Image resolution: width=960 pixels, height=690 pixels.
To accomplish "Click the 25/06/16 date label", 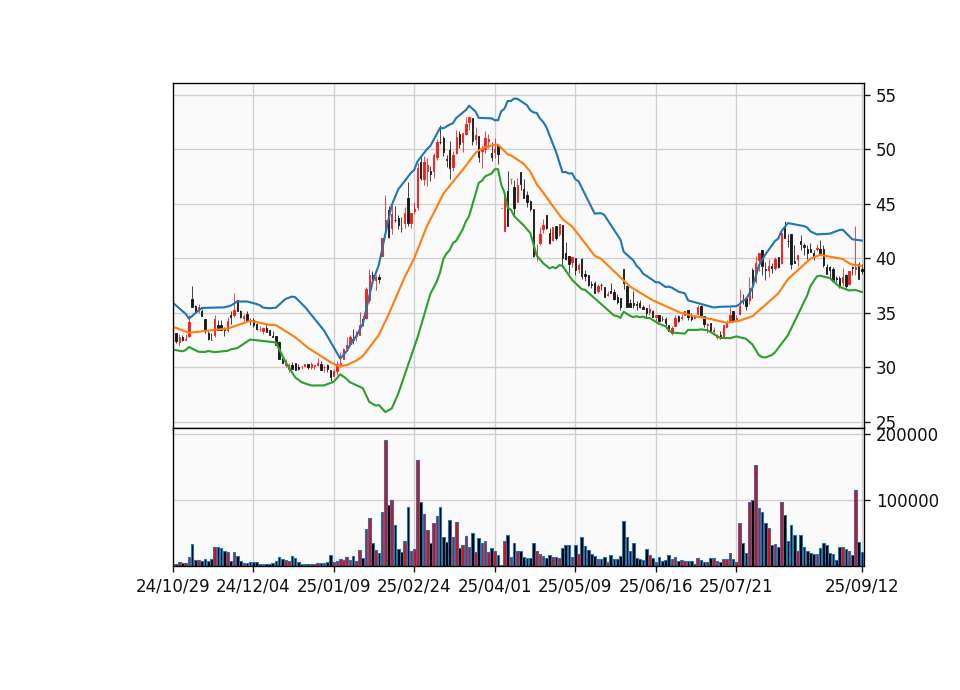I will click(x=656, y=587).
